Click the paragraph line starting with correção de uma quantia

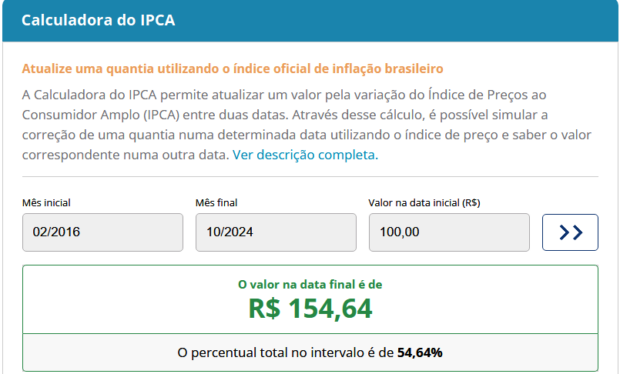[306, 135]
